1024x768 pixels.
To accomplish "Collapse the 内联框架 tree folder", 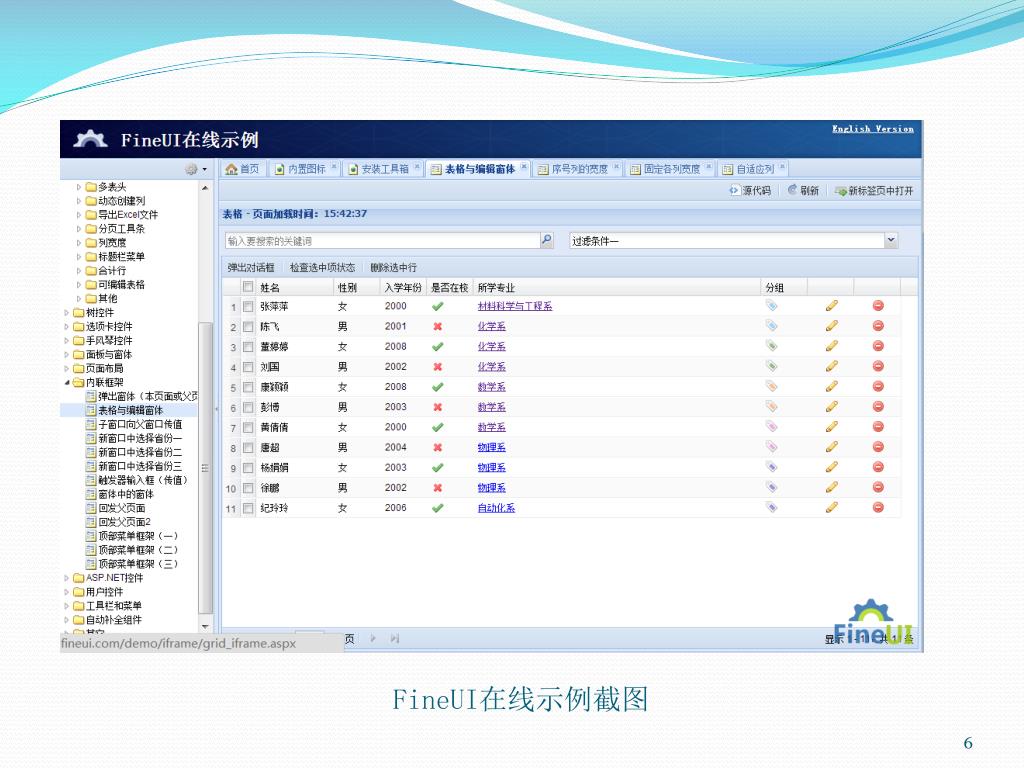I will (x=67, y=383).
